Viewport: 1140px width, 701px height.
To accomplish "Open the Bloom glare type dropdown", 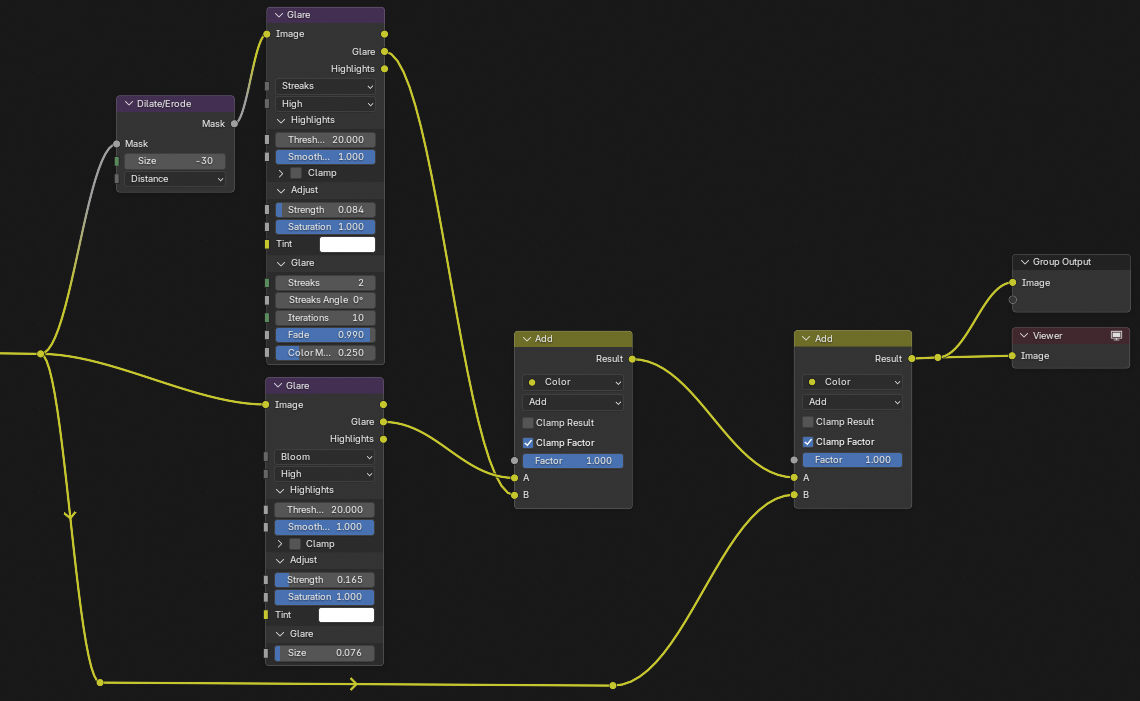I will [324, 457].
